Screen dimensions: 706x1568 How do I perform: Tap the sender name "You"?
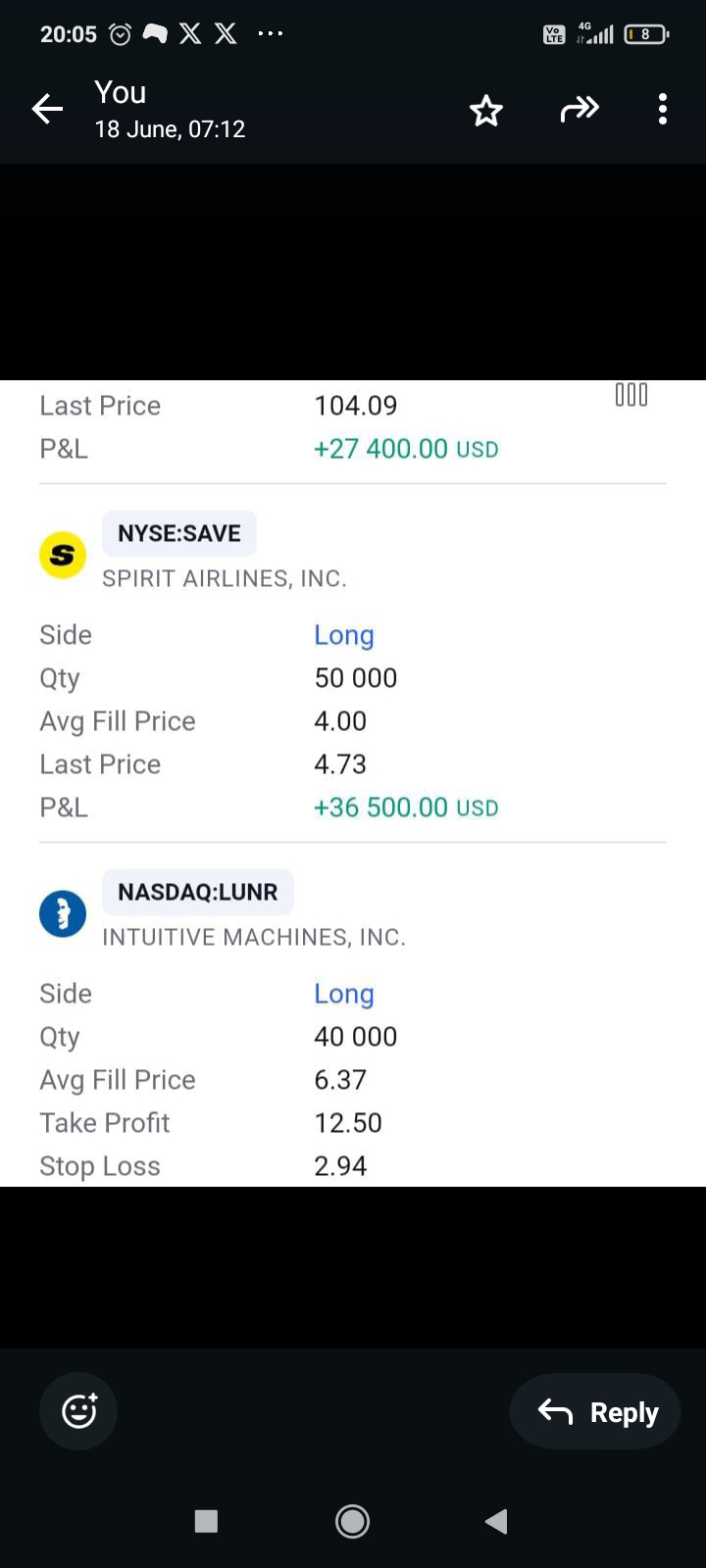pos(121,92)
